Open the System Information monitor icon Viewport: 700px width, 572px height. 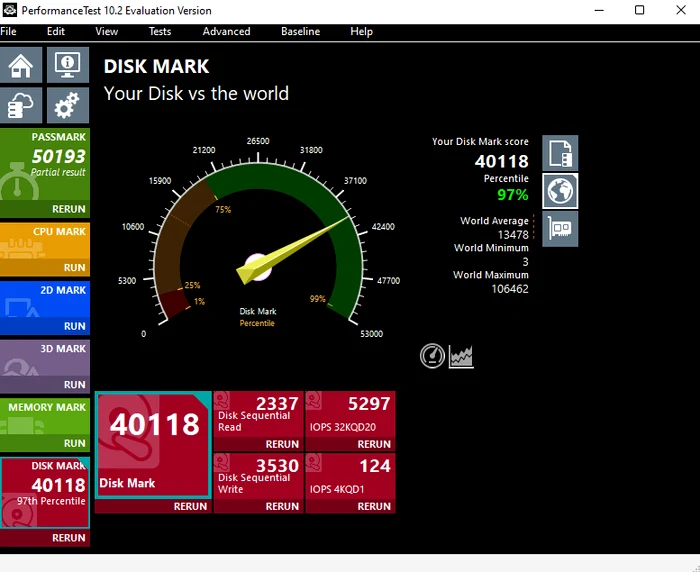[x=68, y=65]
